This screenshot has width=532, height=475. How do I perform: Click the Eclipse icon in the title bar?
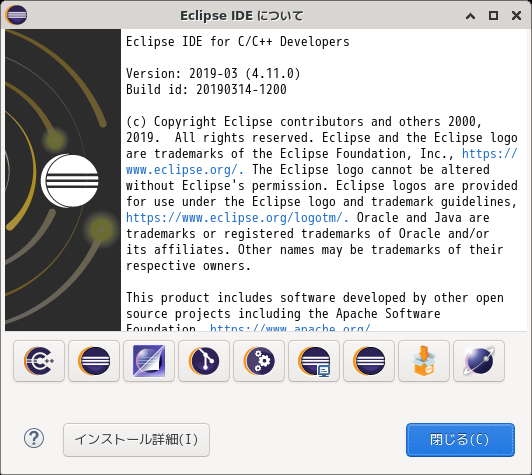coord(16,15)
